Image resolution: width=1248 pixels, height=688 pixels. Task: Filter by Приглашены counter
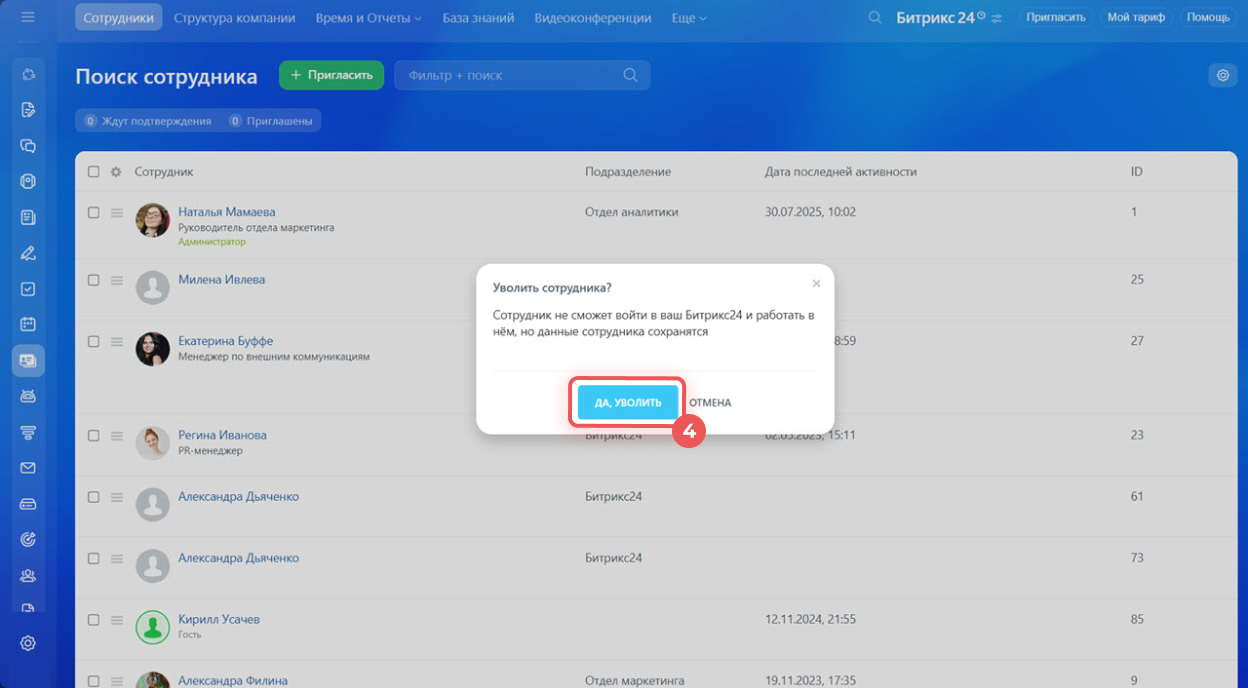(x=271, y=121)
